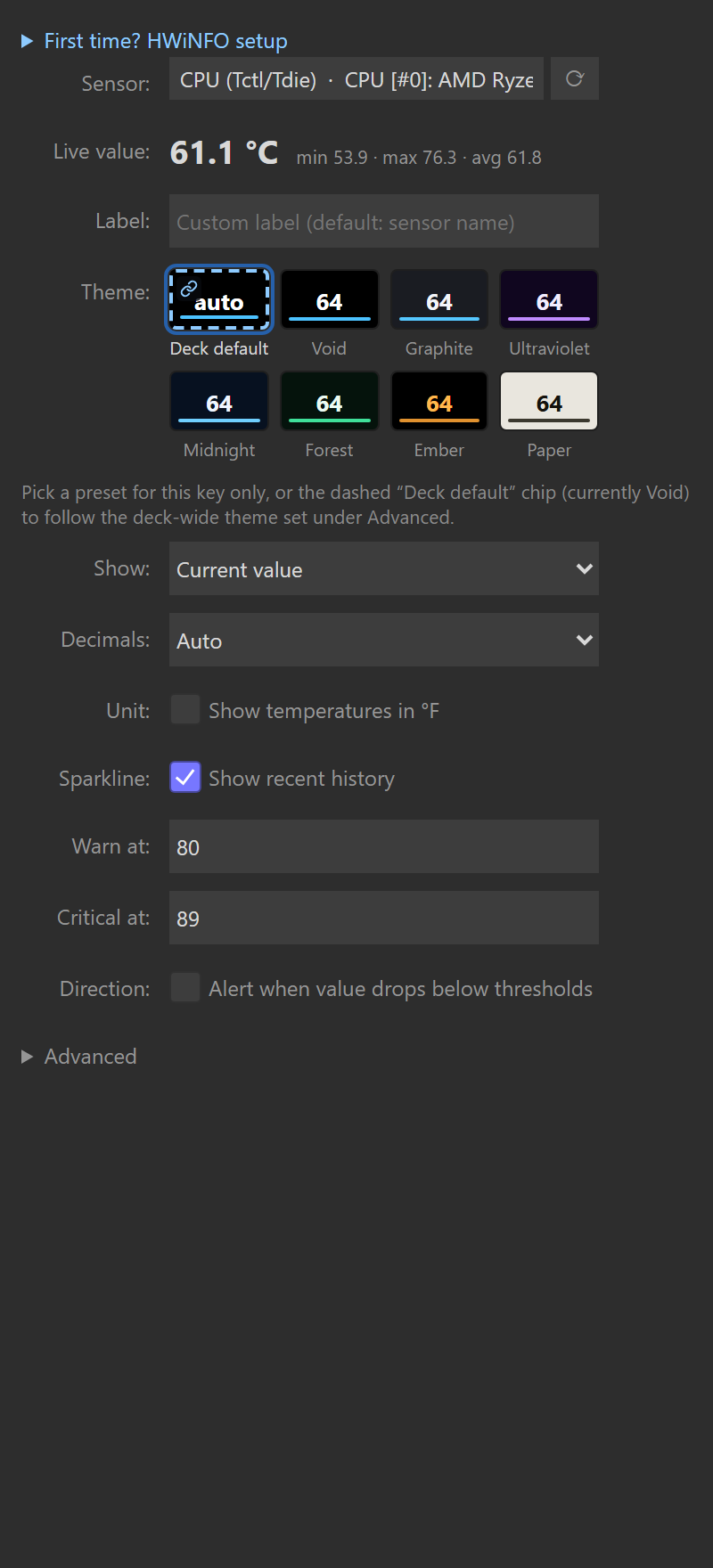Screen dimensions: 713x1568
Task: Select the Forest theme swatch
Action: [x=330, y=401]
